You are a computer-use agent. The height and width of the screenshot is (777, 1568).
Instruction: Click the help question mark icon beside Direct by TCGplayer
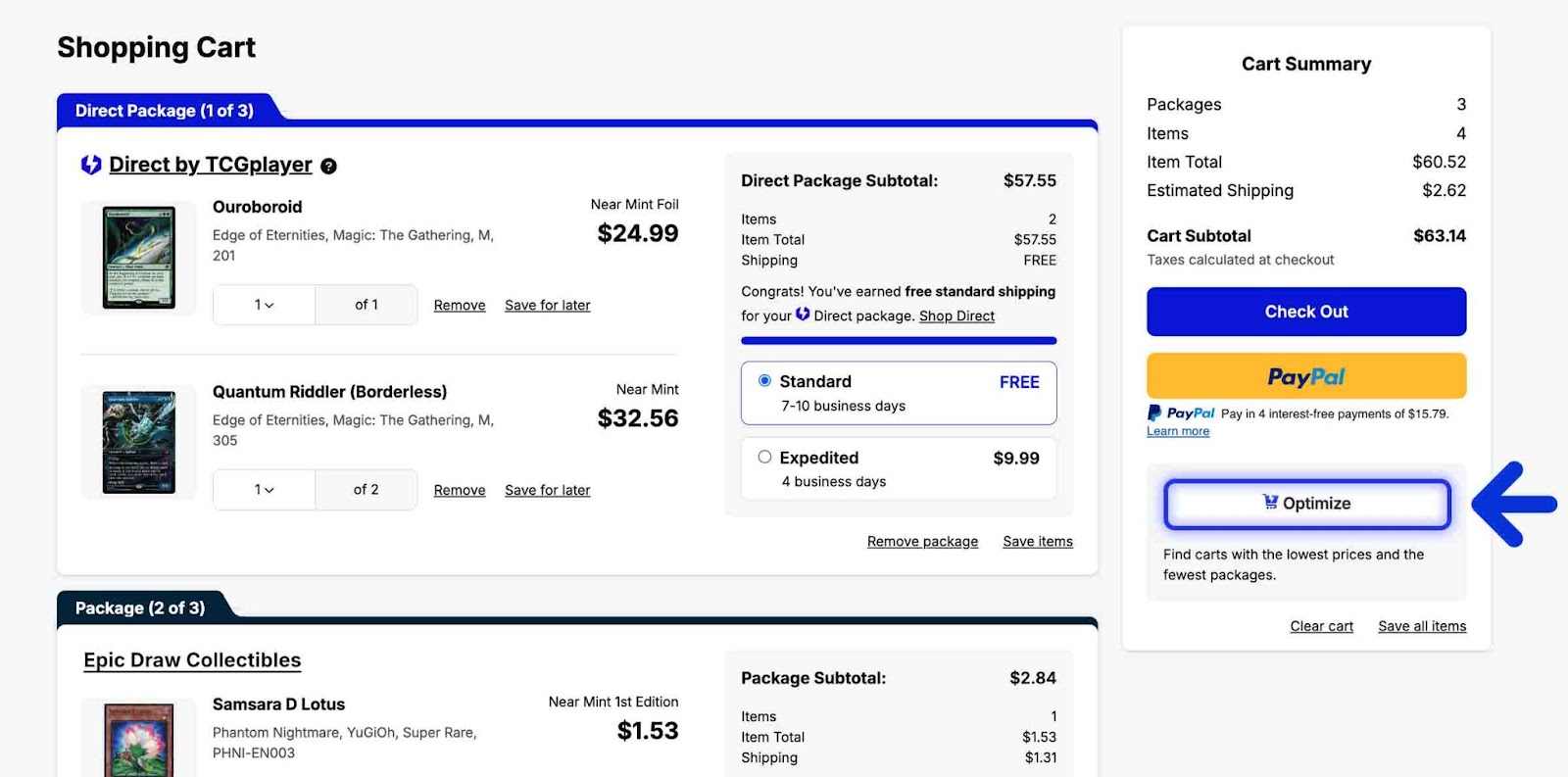pyautogui.click(x=328, y=167)
